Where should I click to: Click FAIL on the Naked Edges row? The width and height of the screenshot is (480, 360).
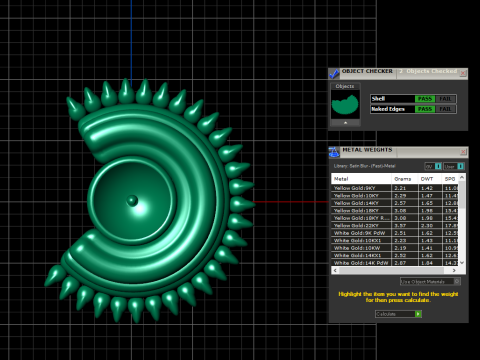tap(445, 109)
